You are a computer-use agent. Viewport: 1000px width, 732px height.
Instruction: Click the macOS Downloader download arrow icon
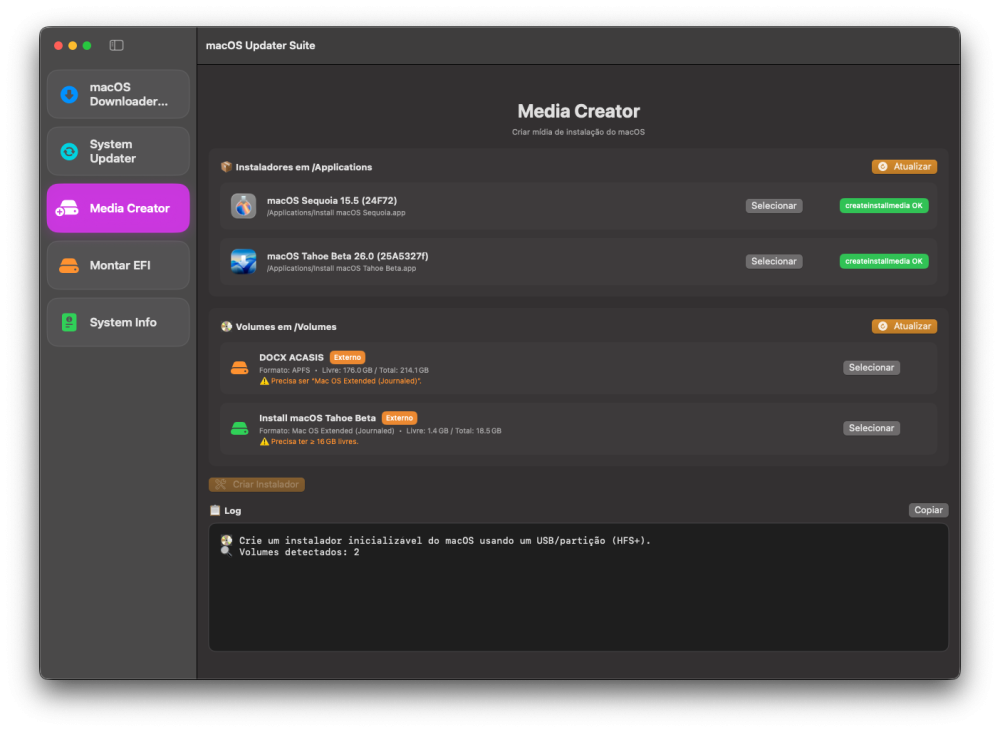coord(69,94)
